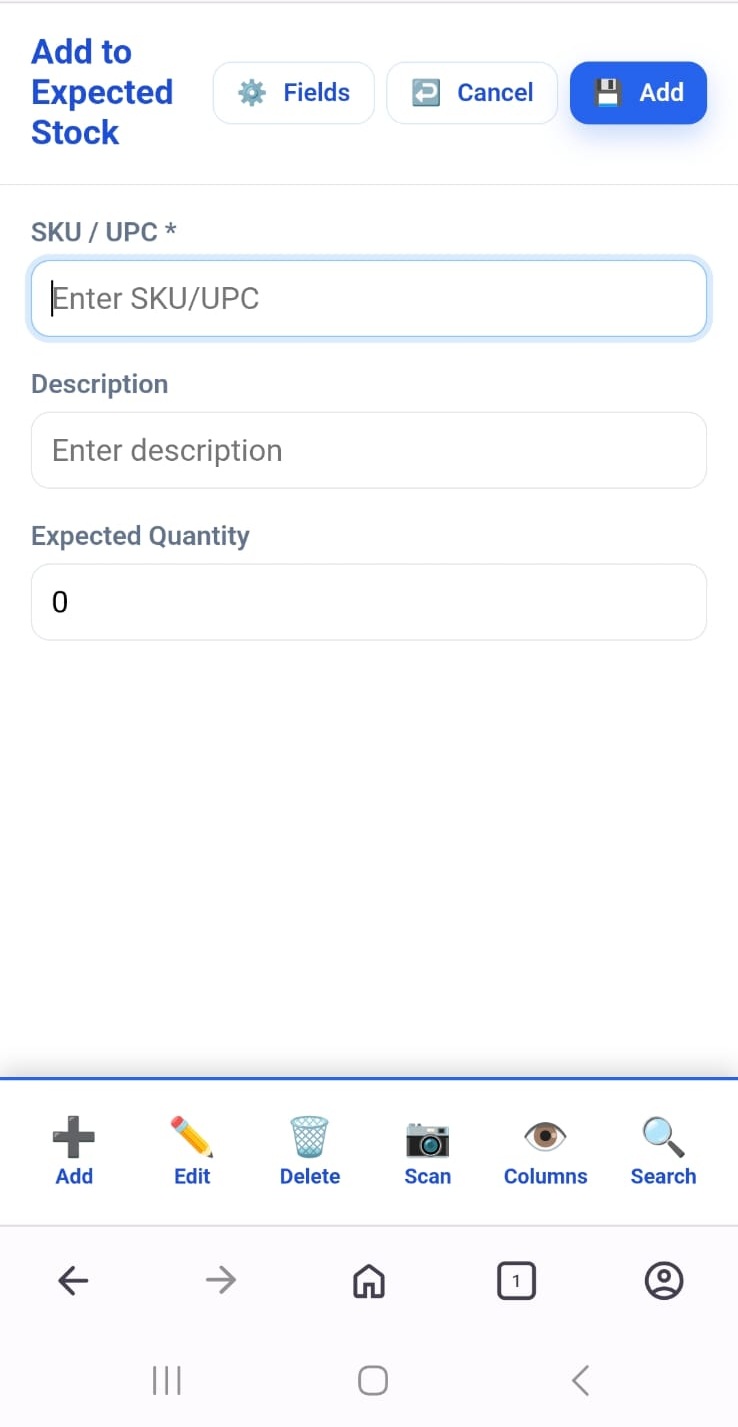738x1427 pixels.
Task: Open Android recent apps button
Action: point(166,1381)
